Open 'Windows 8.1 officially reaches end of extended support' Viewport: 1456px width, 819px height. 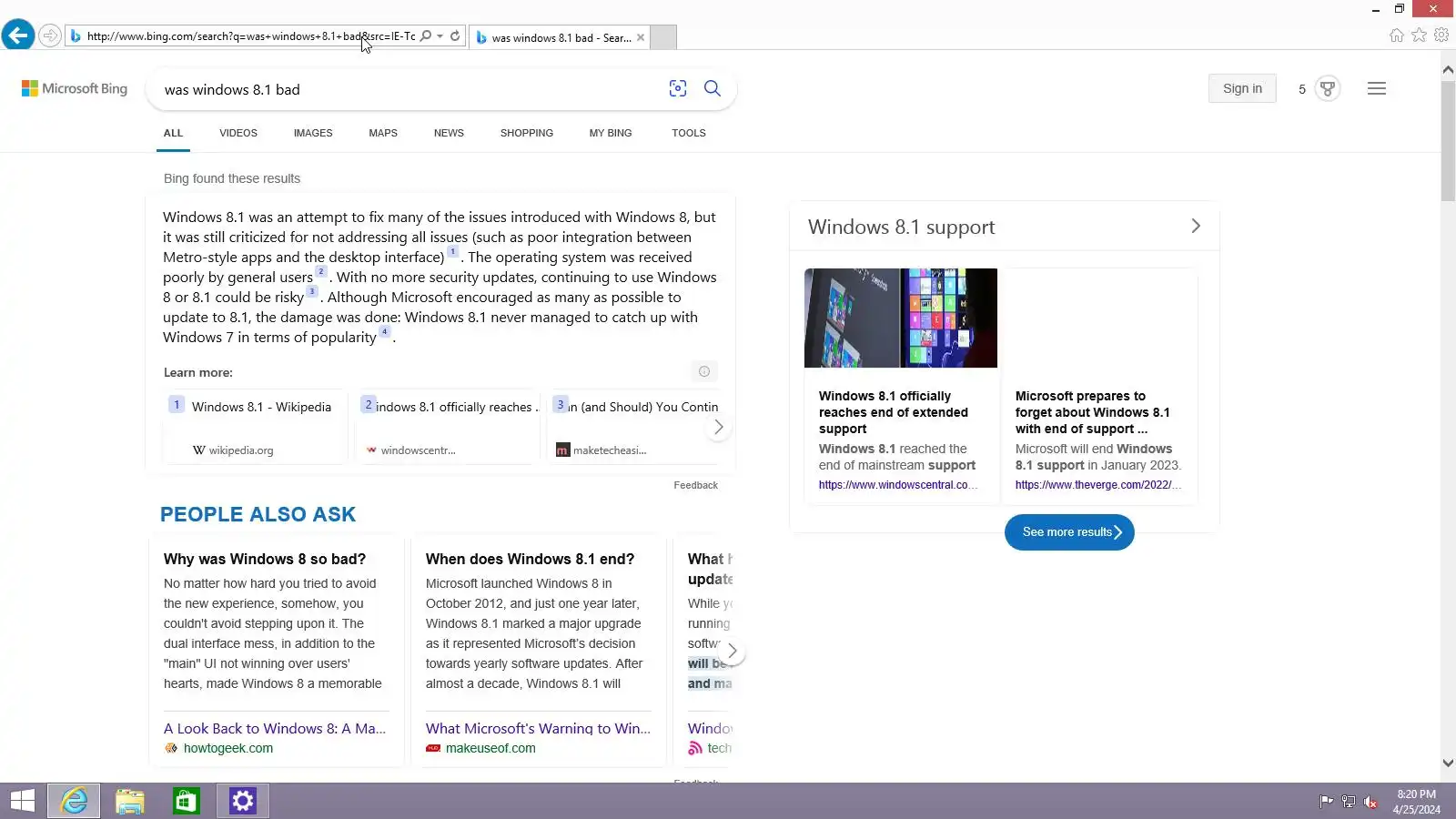tap(894, 412)
